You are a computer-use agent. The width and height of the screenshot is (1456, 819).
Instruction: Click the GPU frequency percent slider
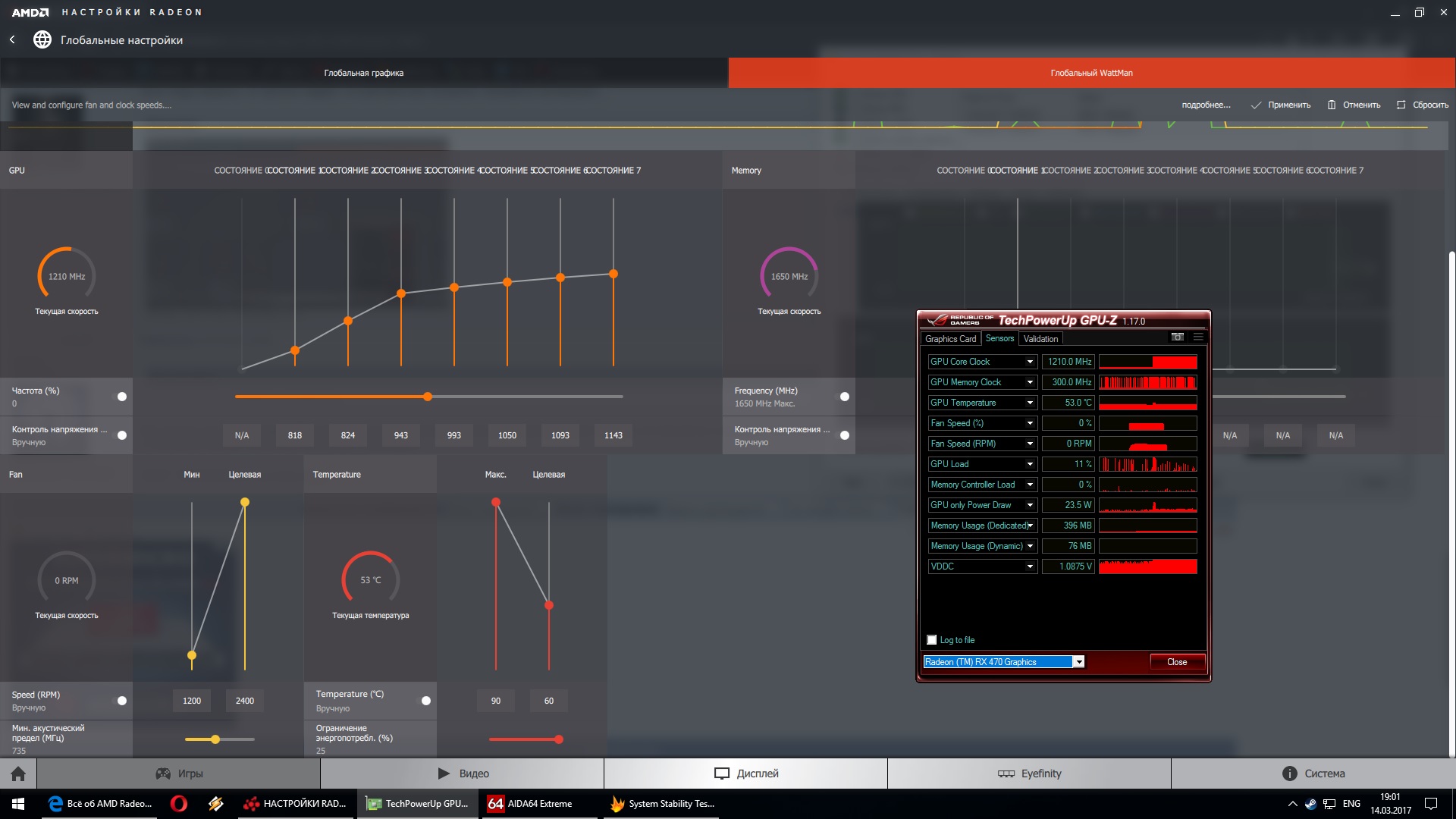click(428, 397)
